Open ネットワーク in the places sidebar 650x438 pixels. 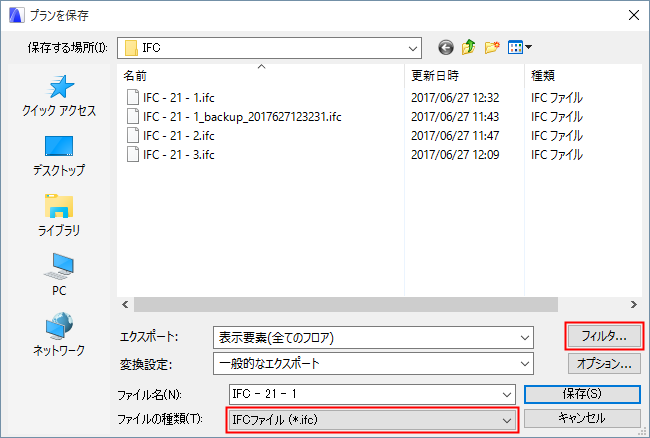[59, 334]
